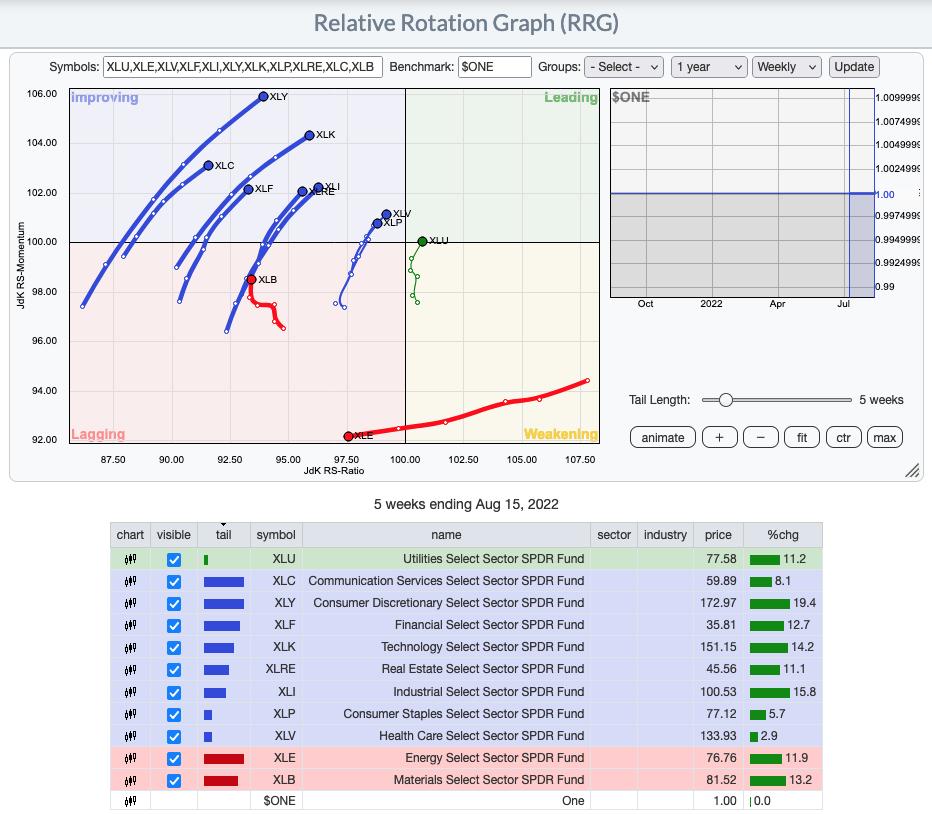
Task: Open the Groups Select dropdown
Action: (x=624, y=67)
